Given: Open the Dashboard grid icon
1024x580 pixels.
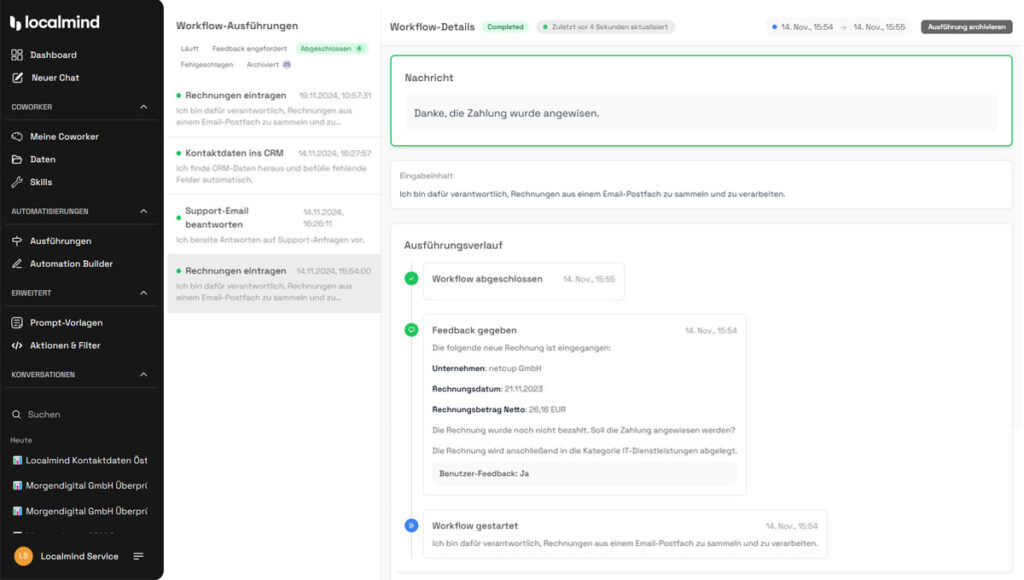Looking at the screenshot, I should (17, 55).
